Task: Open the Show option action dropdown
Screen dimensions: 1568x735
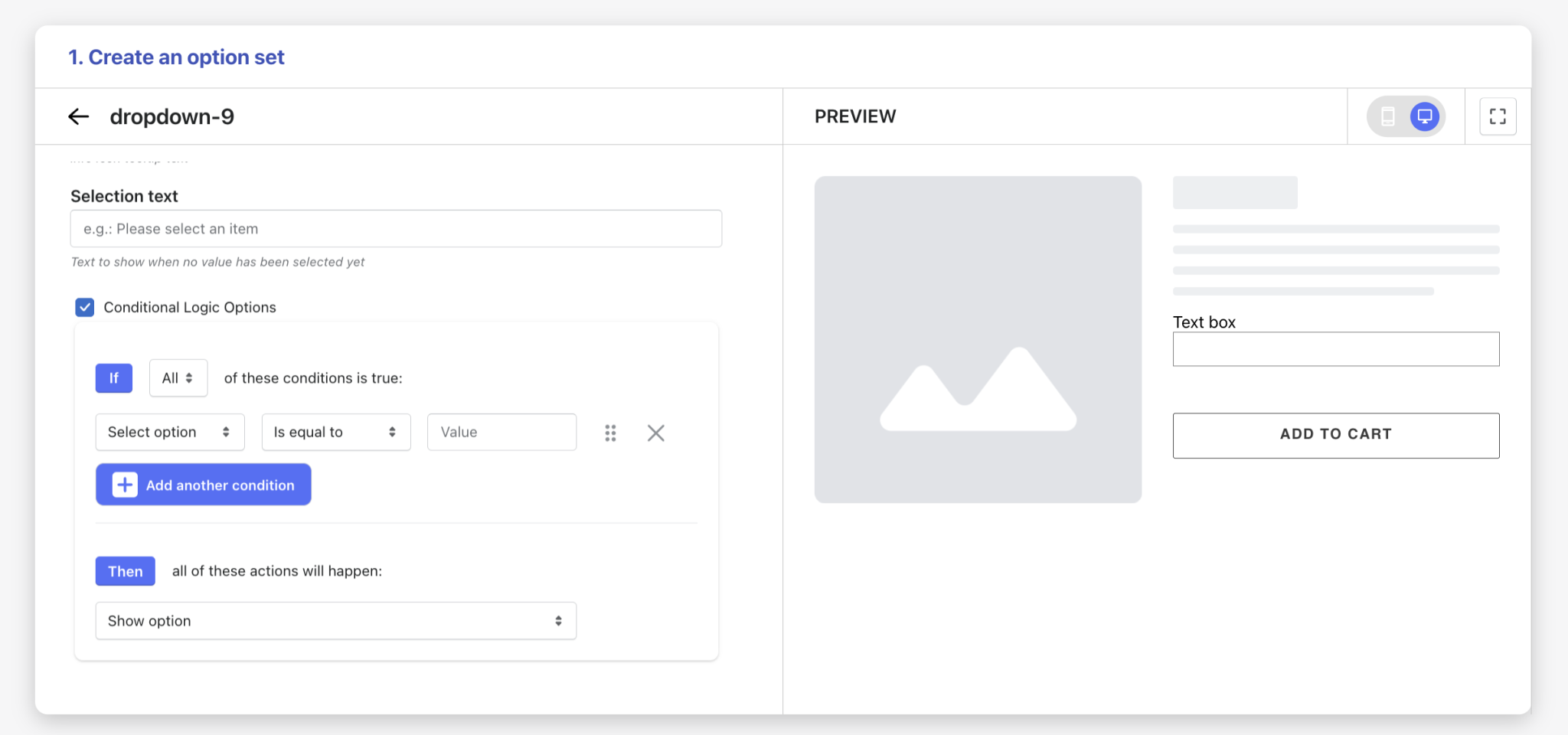Action: tap(335, 621)
